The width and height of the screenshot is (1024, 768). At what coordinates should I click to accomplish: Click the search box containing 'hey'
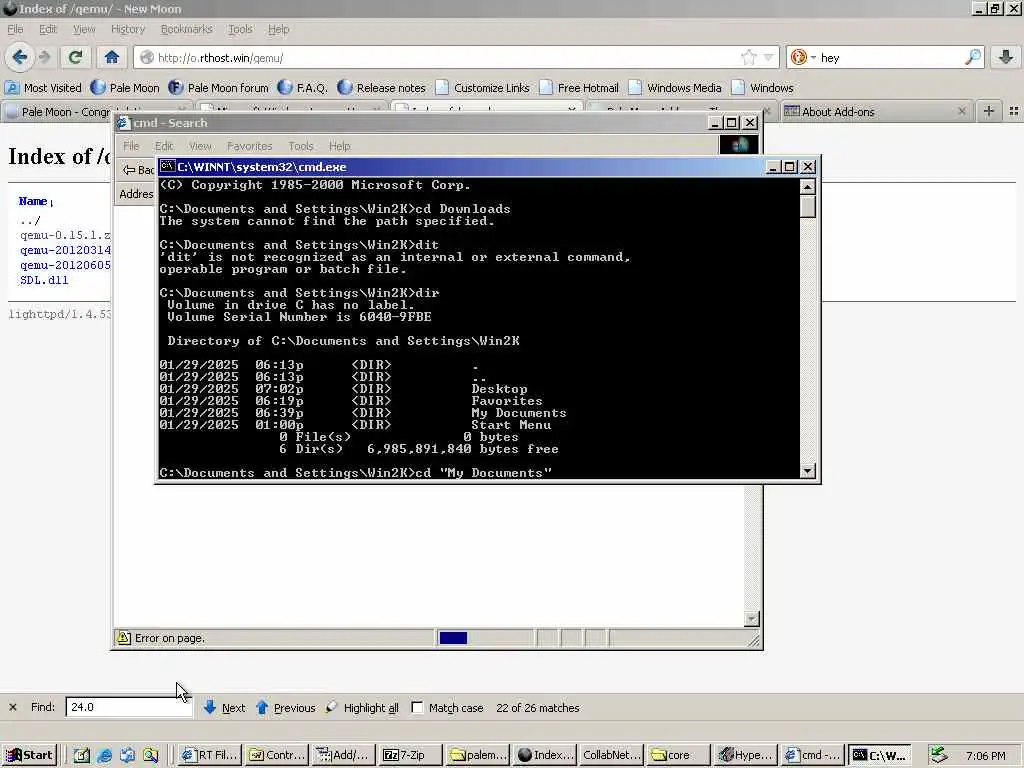[891, 57]
